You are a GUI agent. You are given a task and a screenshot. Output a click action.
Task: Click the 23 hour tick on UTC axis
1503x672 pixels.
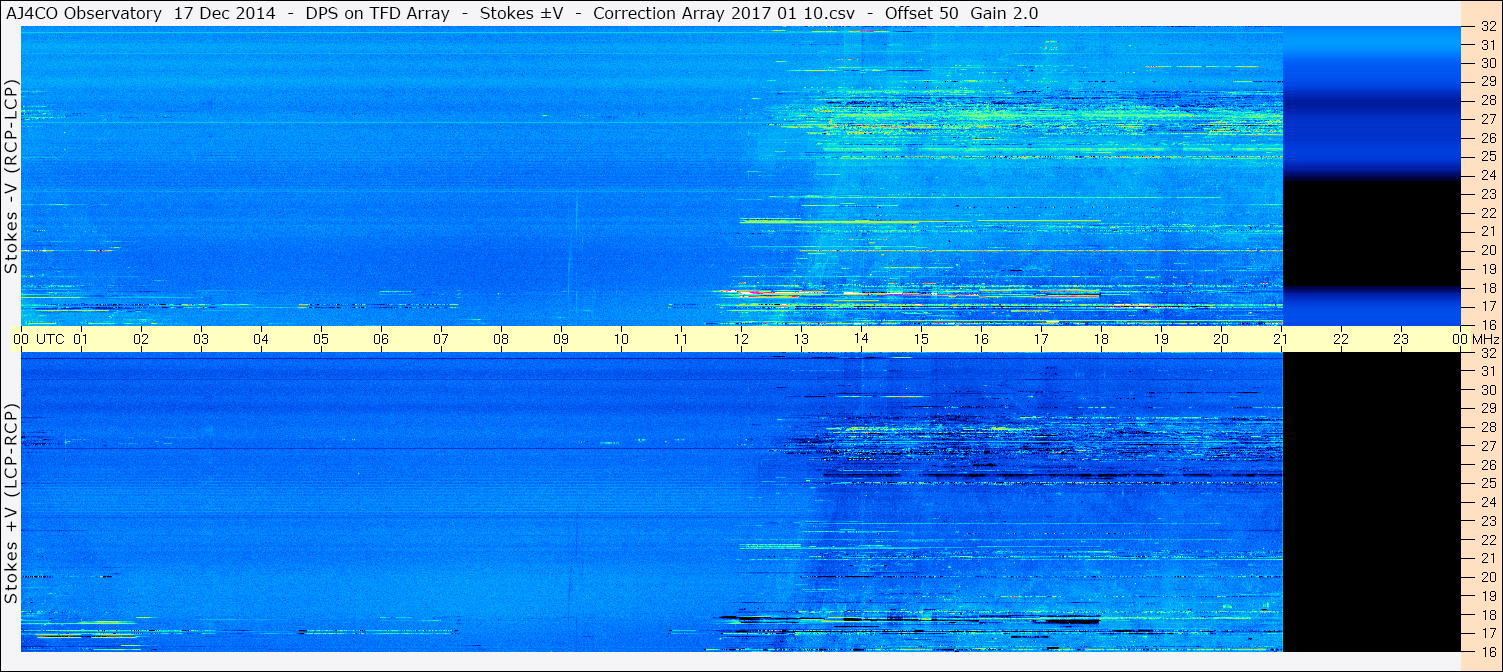1401,339
